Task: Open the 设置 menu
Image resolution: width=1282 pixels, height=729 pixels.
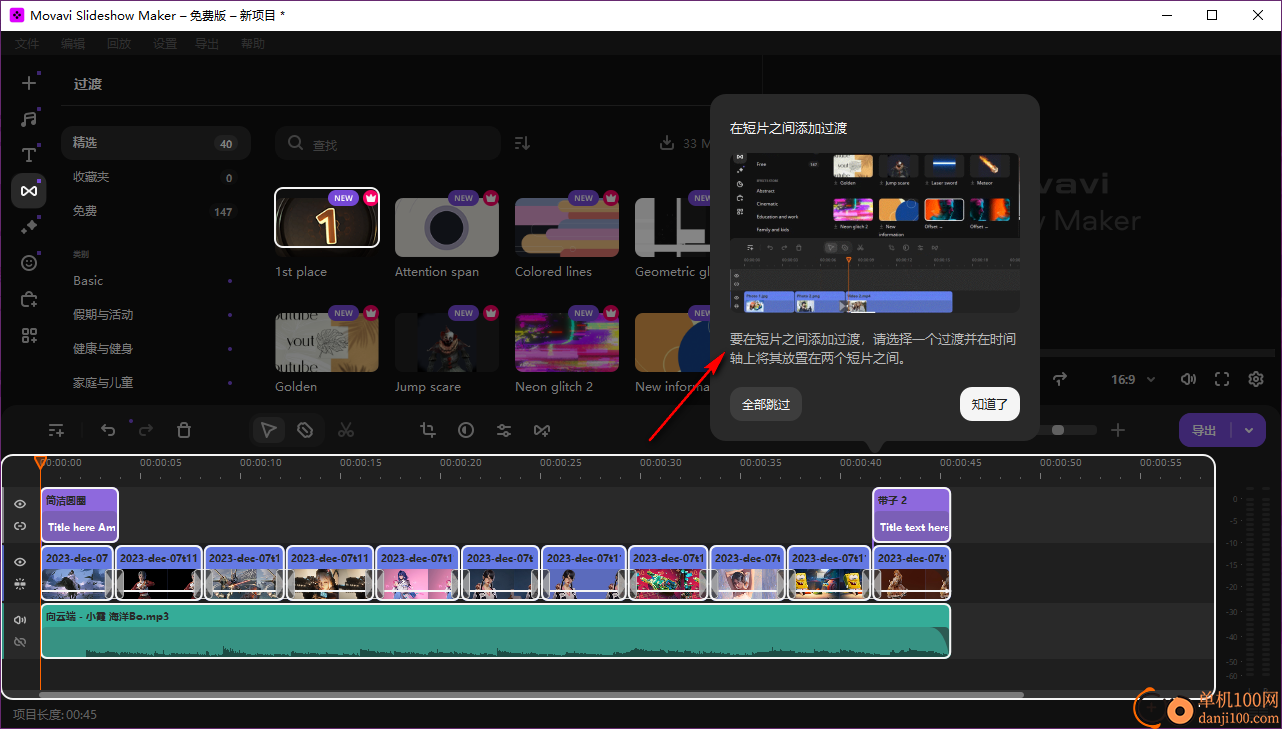Action: pos(165,44)
